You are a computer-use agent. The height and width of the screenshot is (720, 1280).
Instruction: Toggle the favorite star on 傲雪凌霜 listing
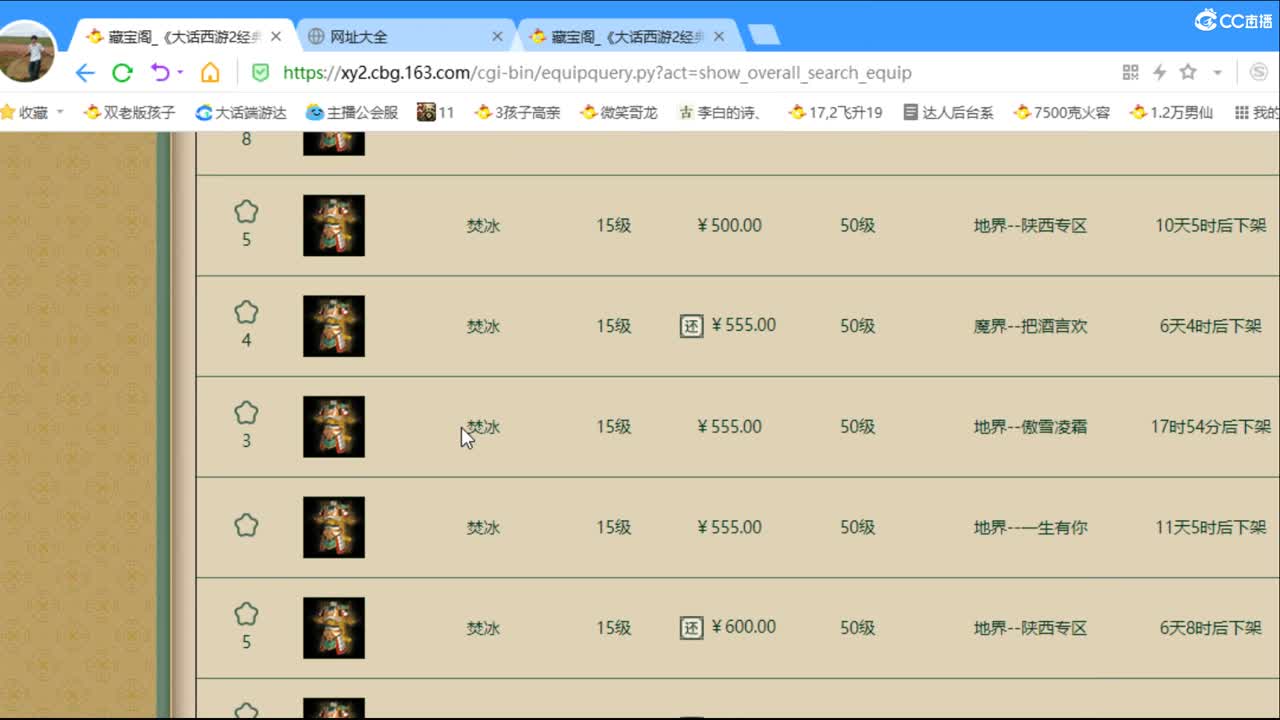pos(246,413)
